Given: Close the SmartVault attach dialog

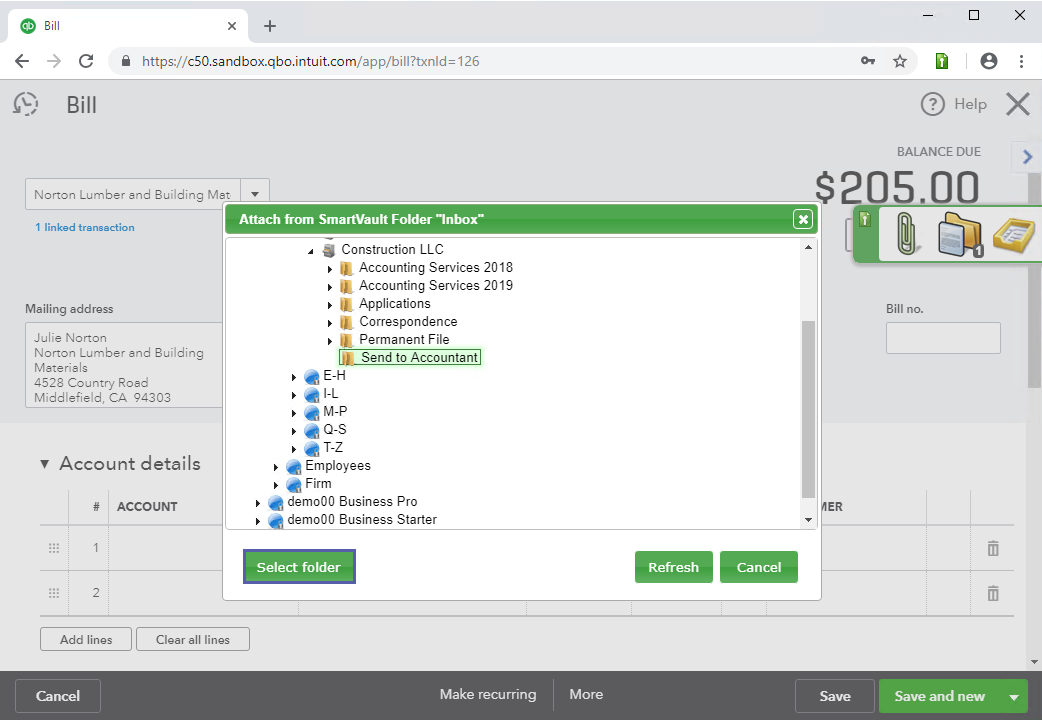Looking at the screenshot, I should pyautogui.click(x=802, y=219).
